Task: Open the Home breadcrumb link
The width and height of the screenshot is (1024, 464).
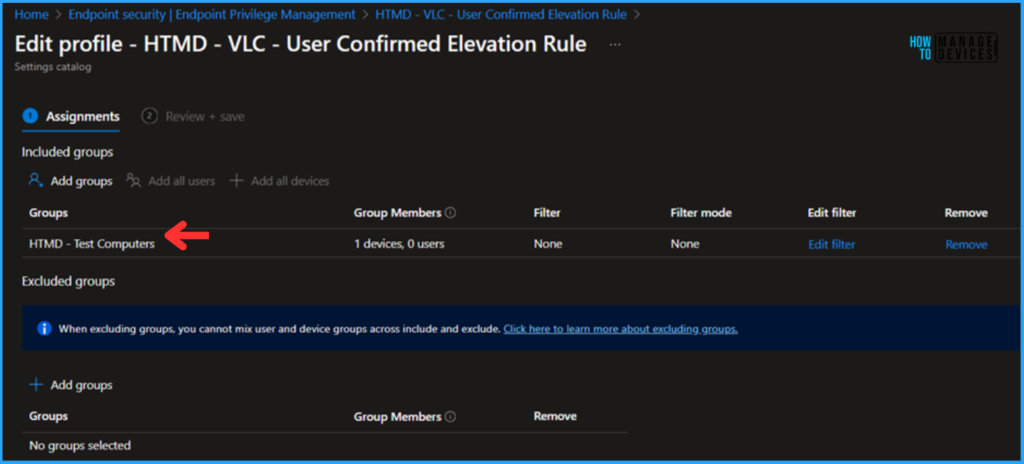Action: pos(31,14)
